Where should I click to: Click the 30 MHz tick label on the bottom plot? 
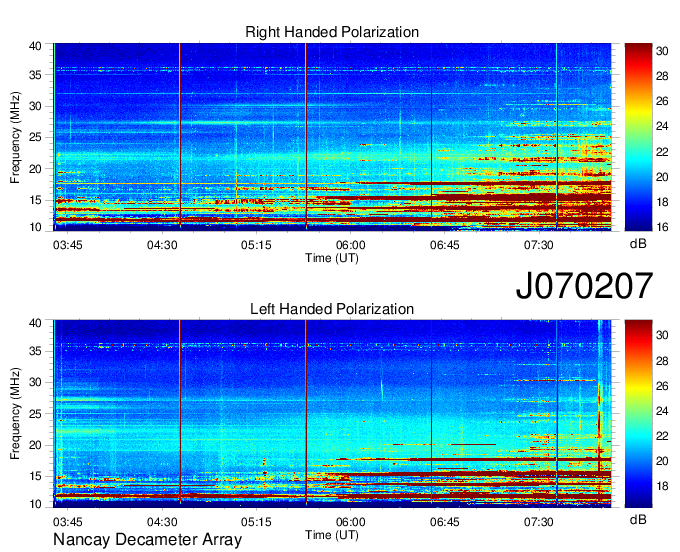click(x=35, y=382)
